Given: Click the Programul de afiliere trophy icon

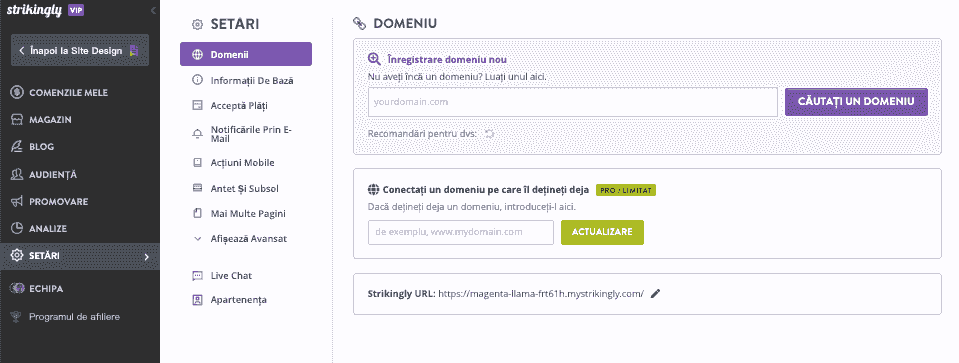Looking at the screenshot, I should click(x=17, y=317).
